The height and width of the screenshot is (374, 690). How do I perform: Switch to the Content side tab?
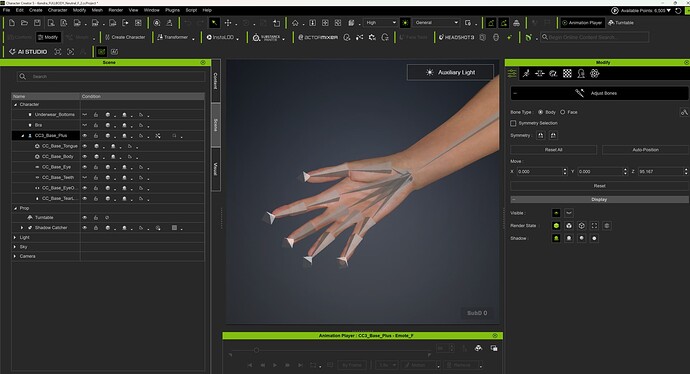(216, 81)
